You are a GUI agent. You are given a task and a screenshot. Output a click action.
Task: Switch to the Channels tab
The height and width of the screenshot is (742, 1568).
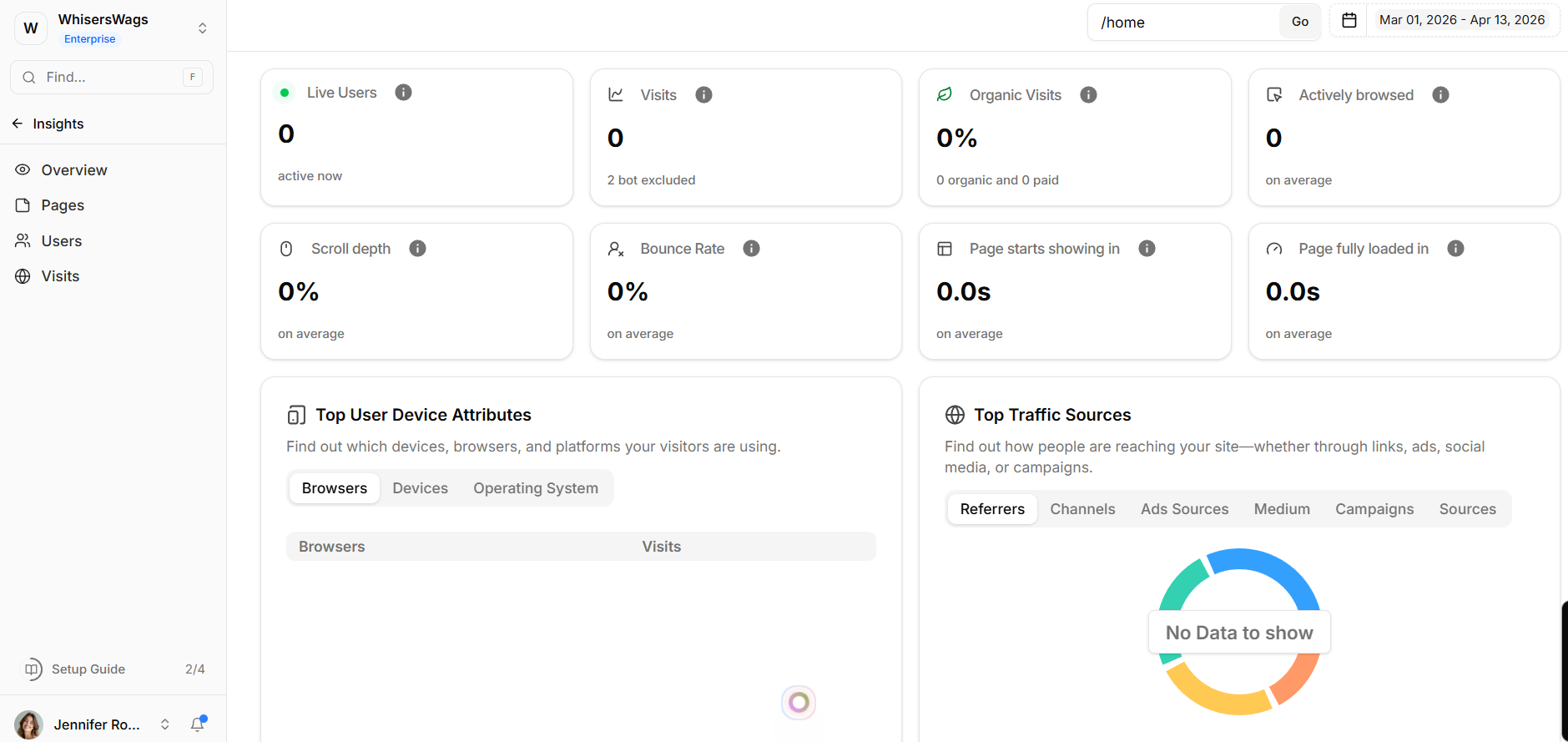click(1082, 509)
